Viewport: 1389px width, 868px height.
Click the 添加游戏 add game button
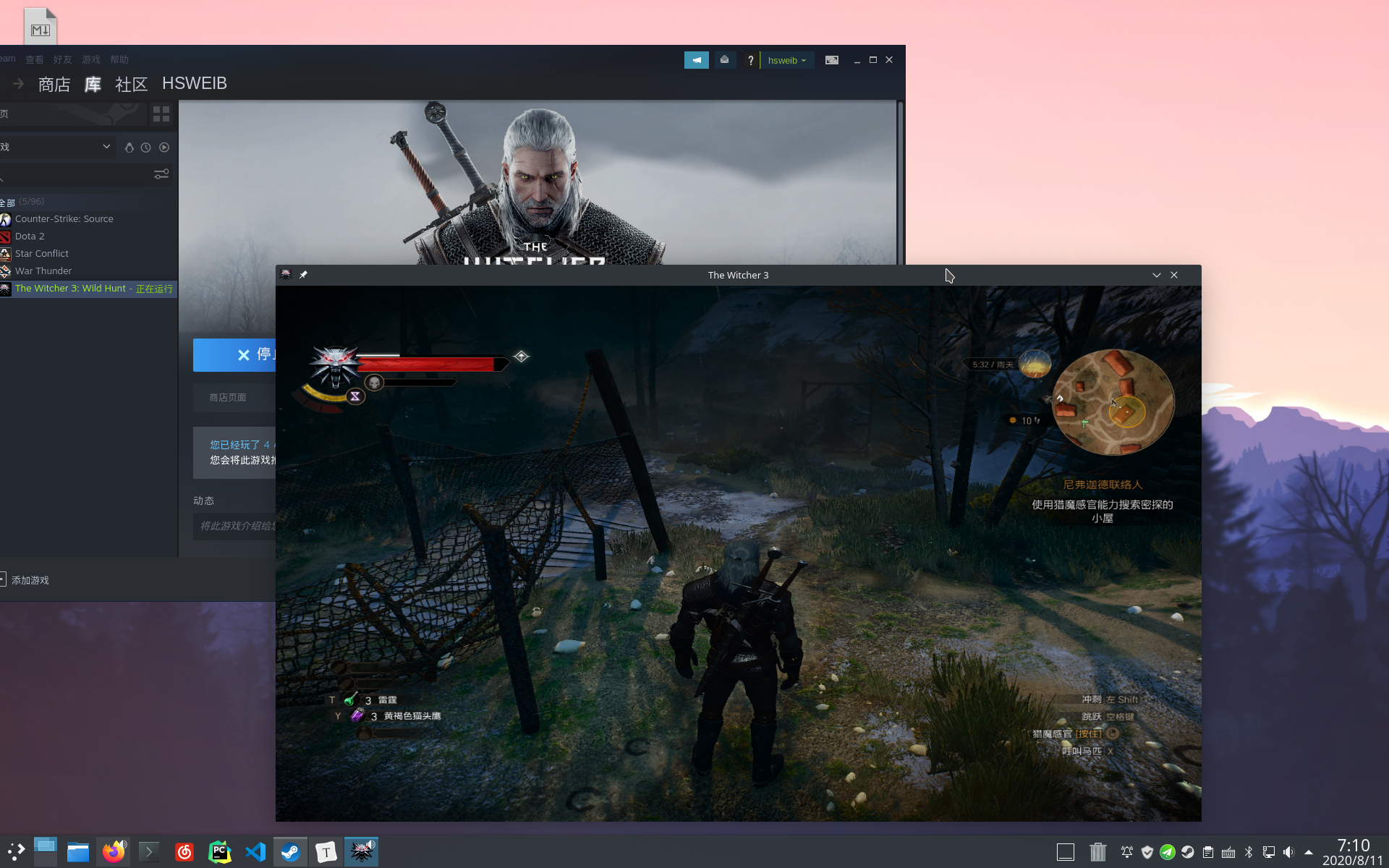pos(25,580)
